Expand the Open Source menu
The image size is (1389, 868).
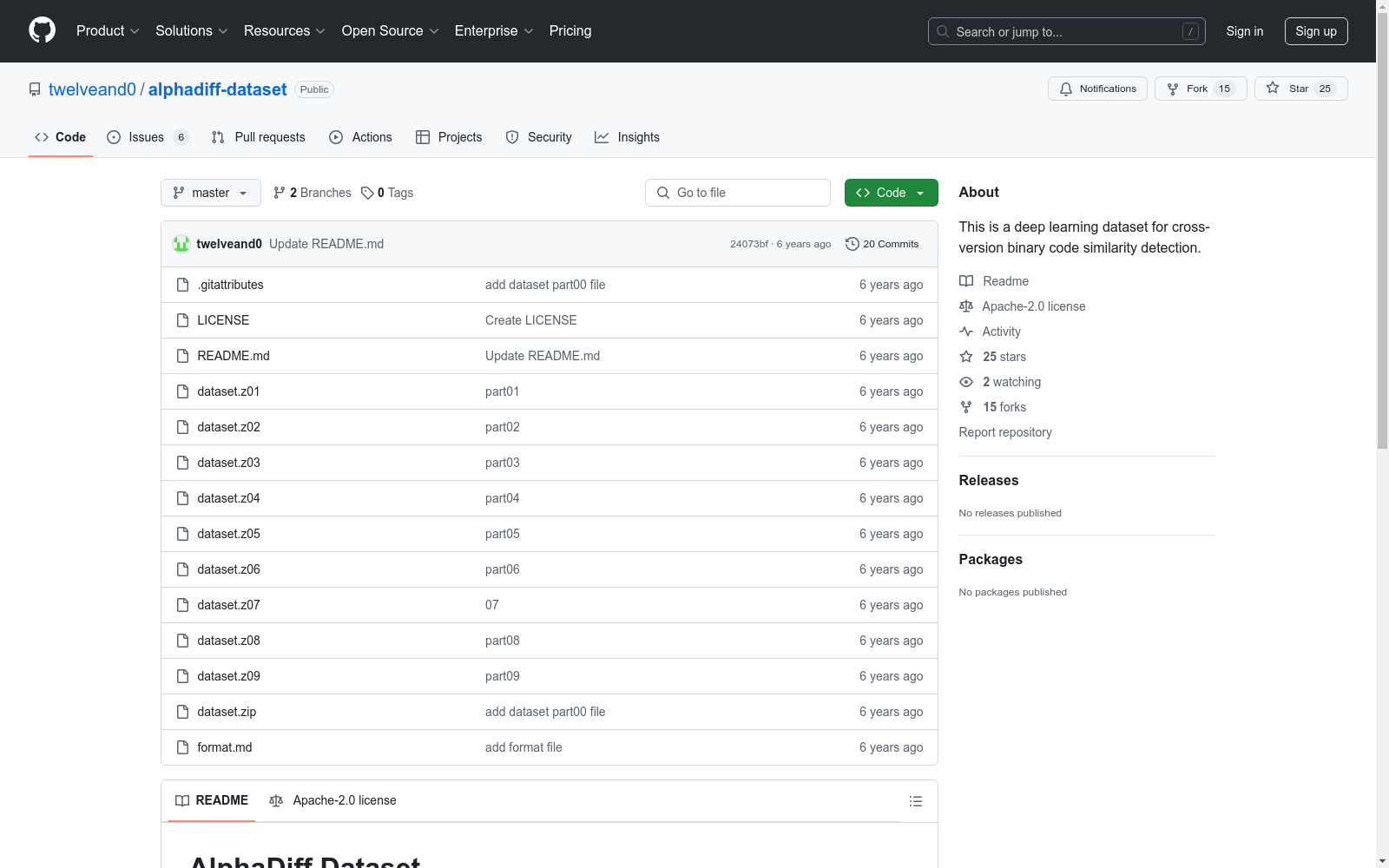coord(391,30)
